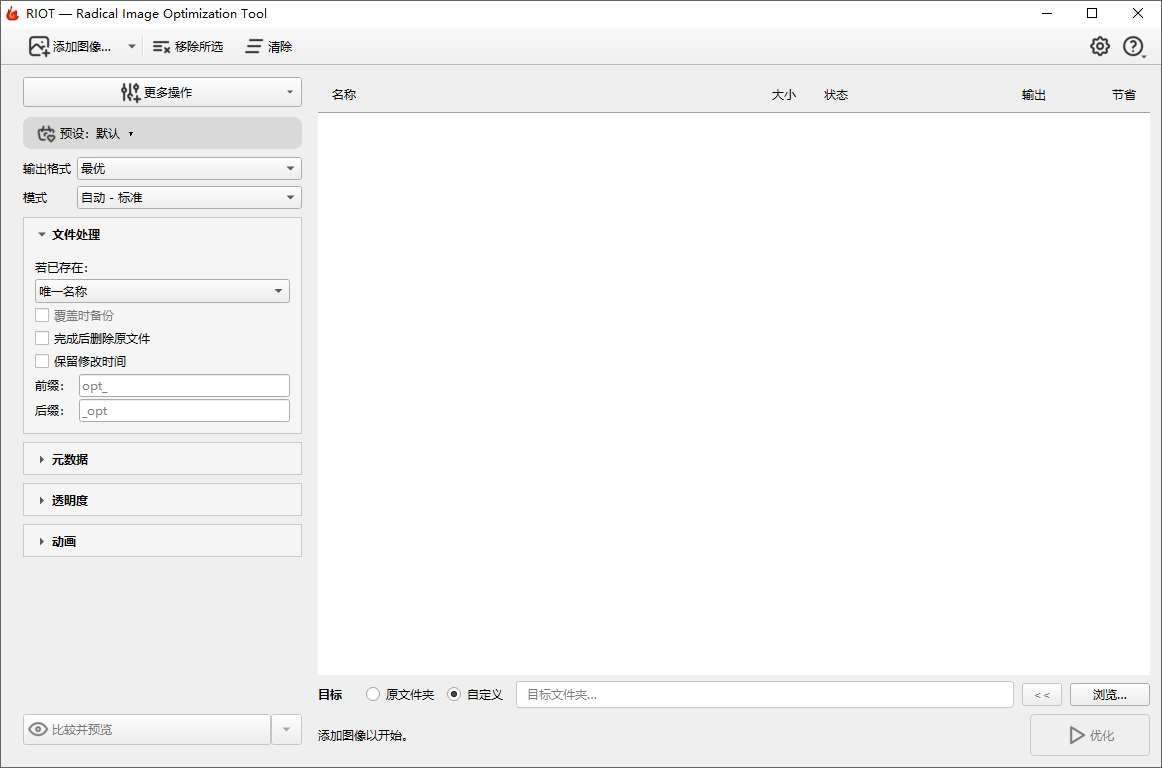Maximize the RIOT window
Screen dimensions: 1162x768
click(x=1092, y=13)
